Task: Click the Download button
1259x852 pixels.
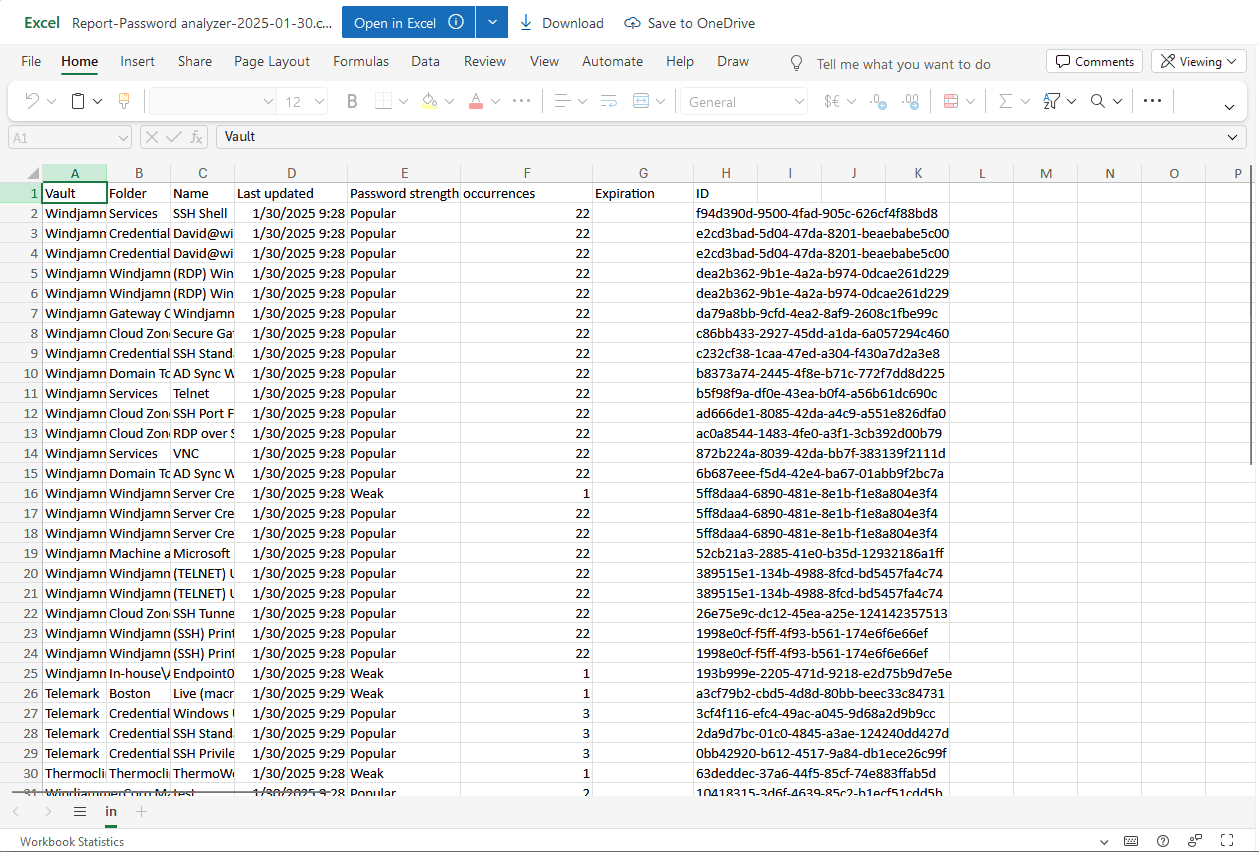Action: (561, 23)
